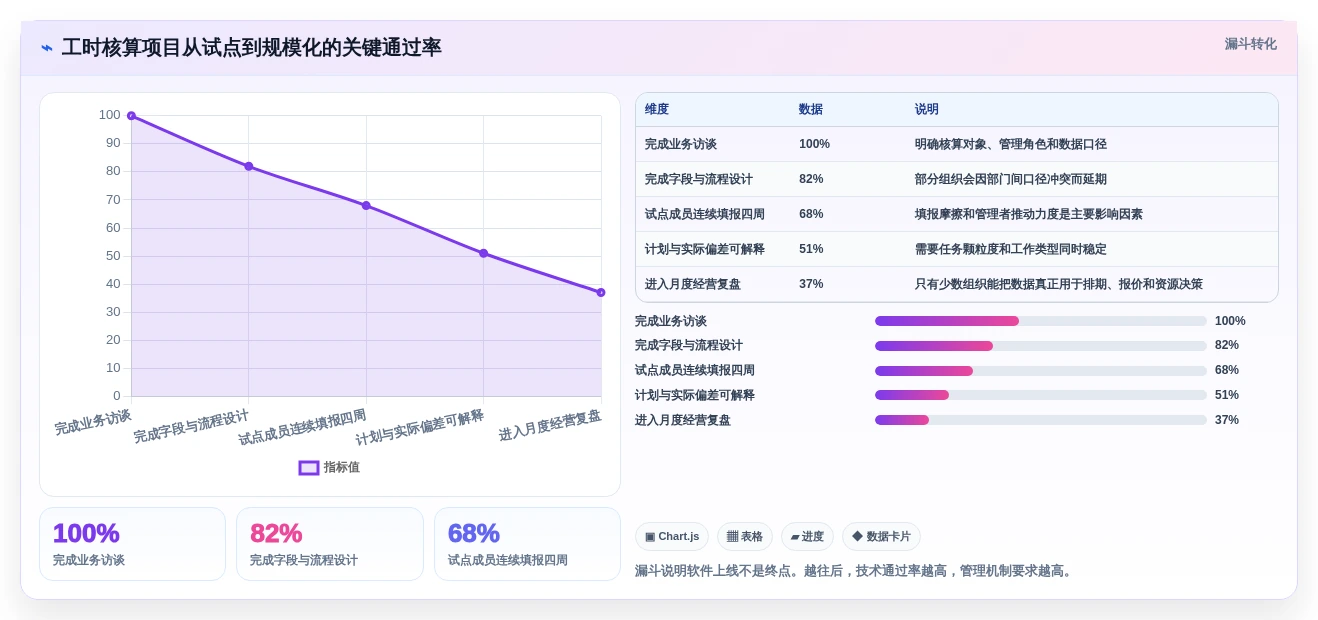
Task: Click the 完成业务访谈 x-axis label
Action: tap(93, 421)
